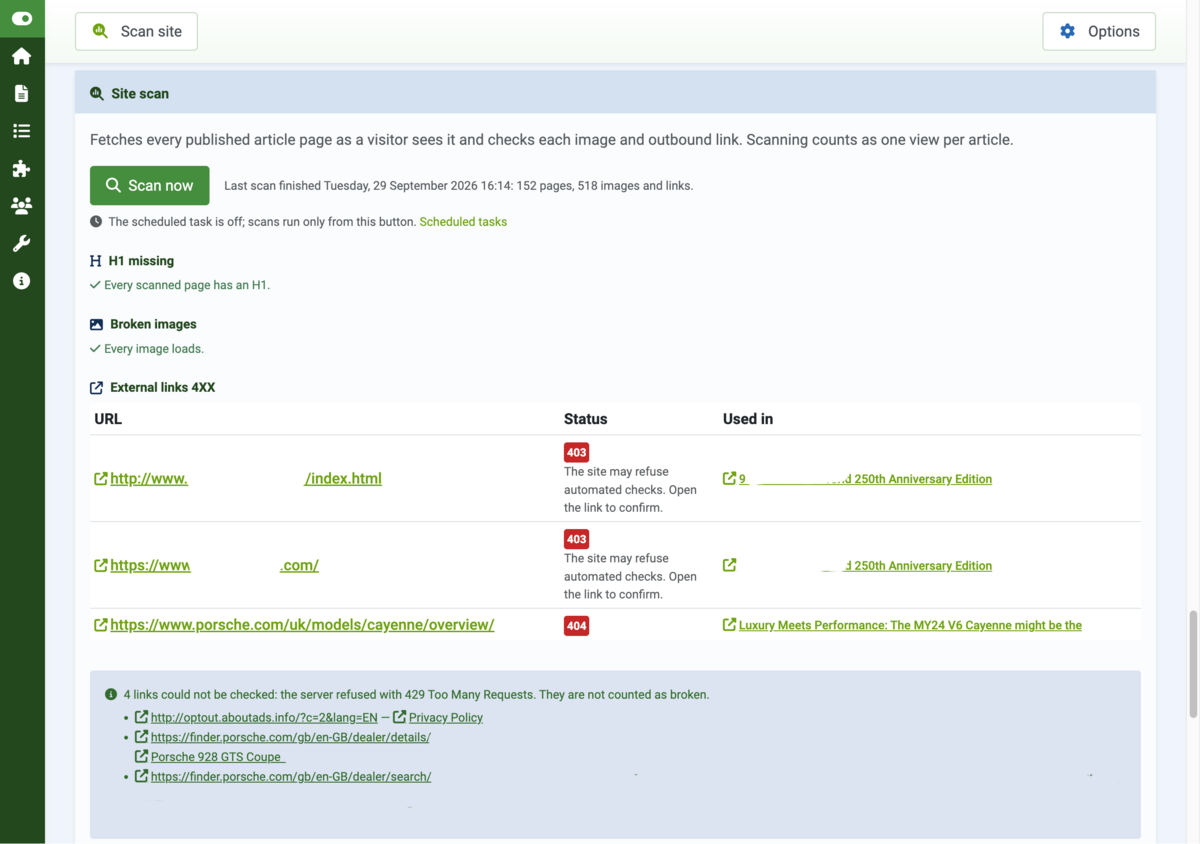Click the H1 missing heading
The image size is (1200, 844).
(141, 261)
